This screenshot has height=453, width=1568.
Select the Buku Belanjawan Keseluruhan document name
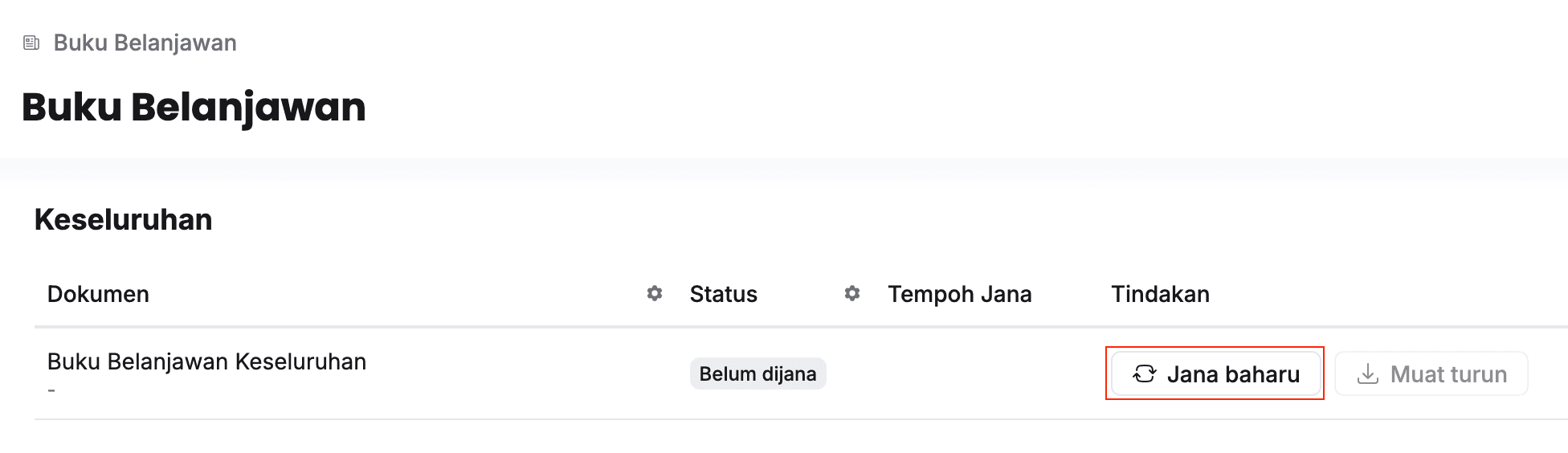(x=206, y=361)
